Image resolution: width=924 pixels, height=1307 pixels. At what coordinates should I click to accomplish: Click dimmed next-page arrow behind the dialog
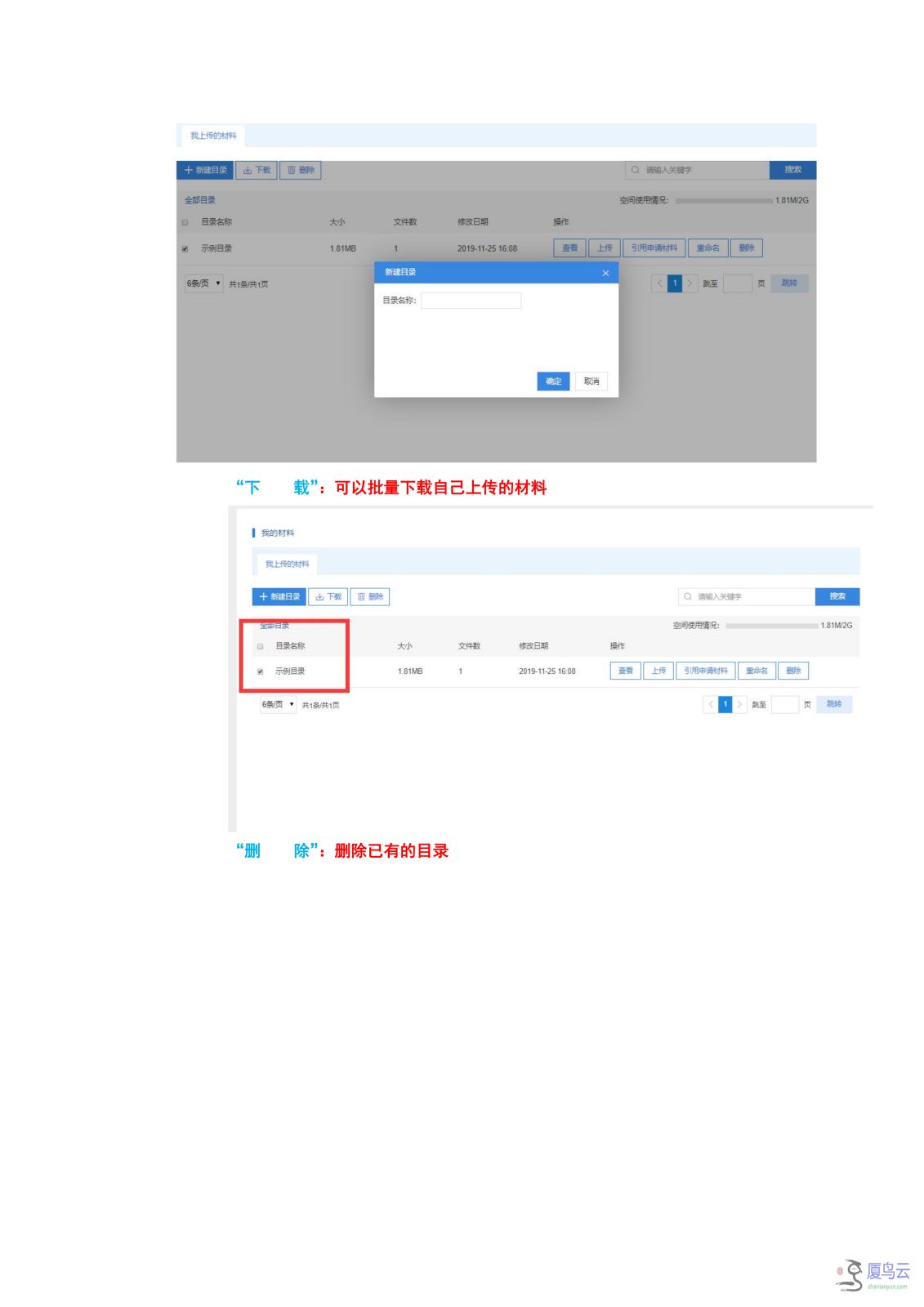690,283
